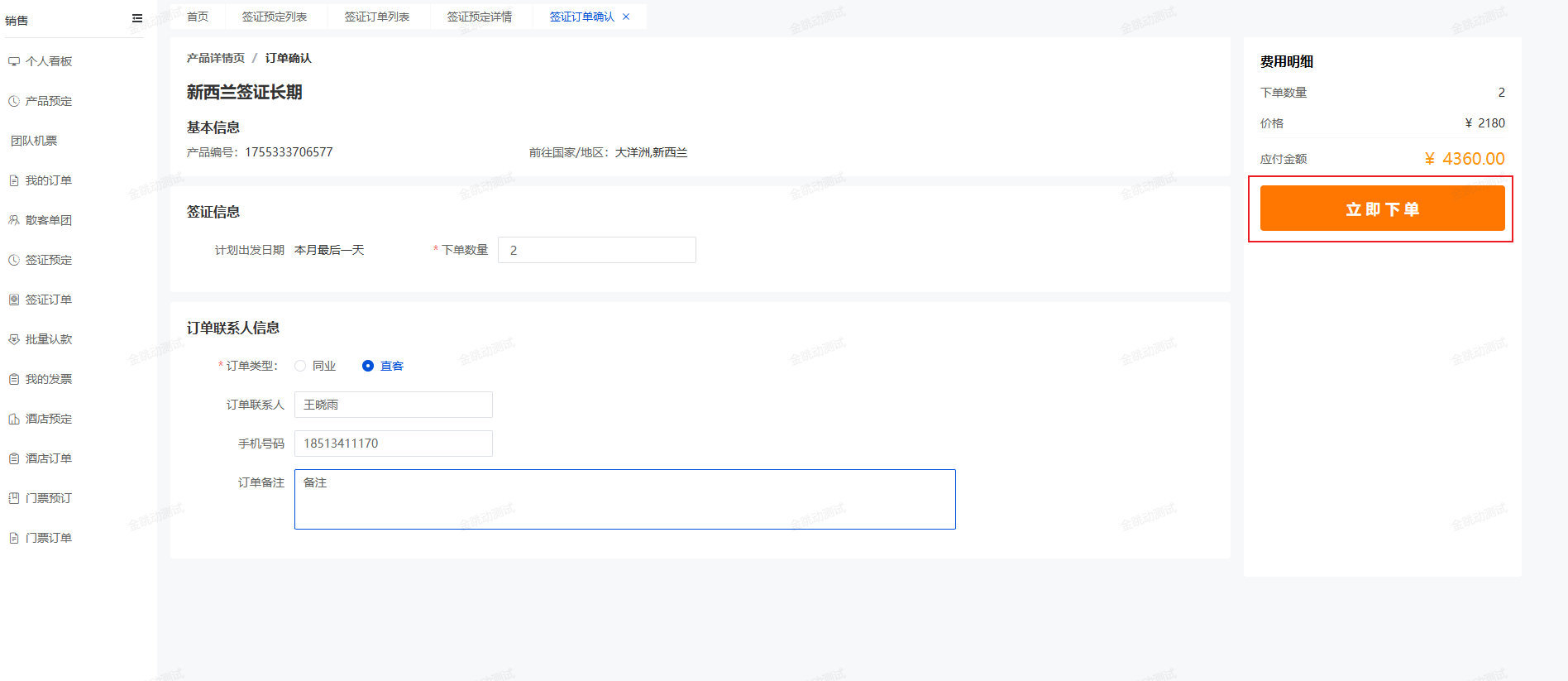Select the 直客 order type radio
This screenshot has width=1568, height=681.
coord(368,366)
